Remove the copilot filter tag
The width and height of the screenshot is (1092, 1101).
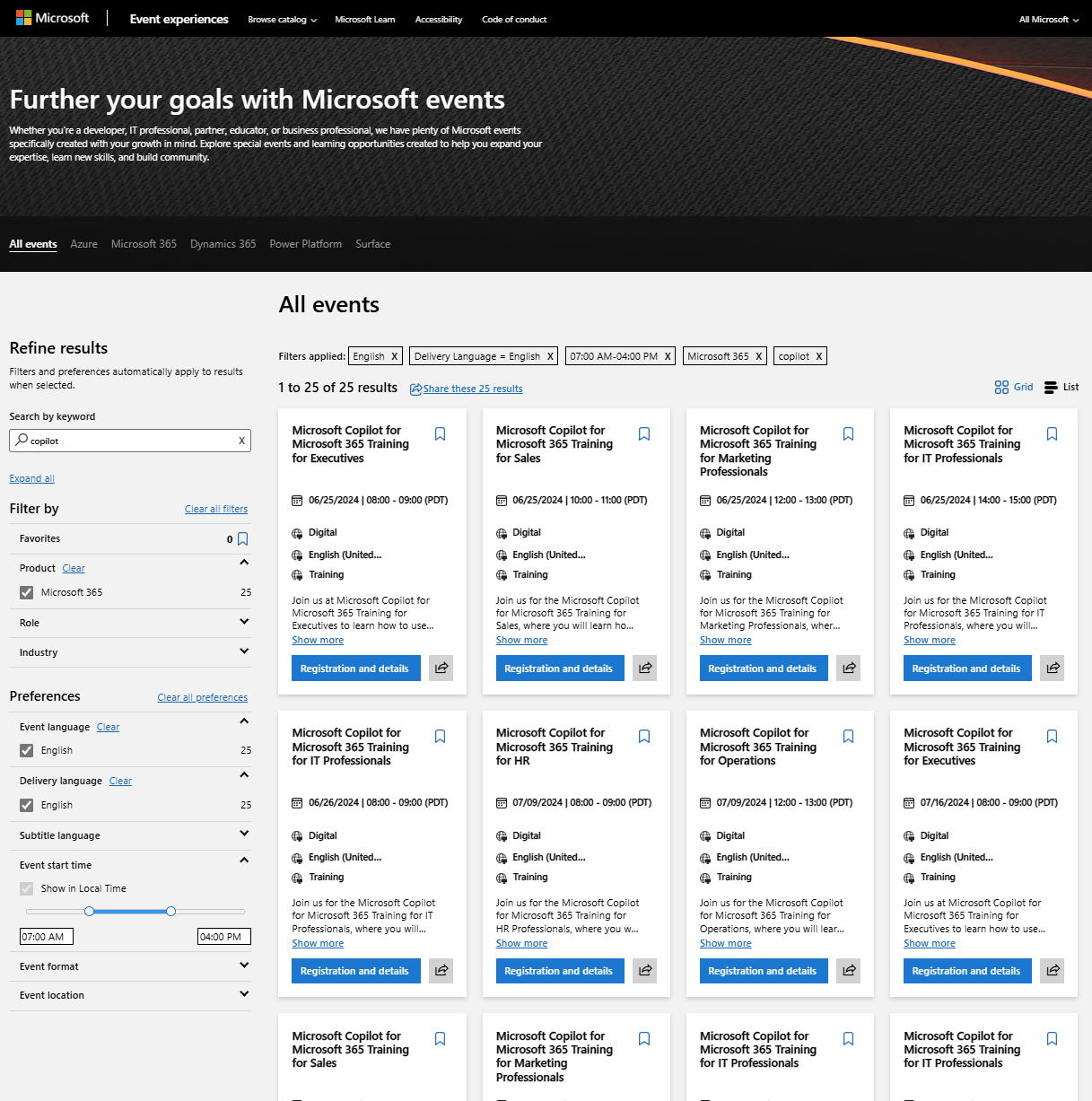(818, 356)
